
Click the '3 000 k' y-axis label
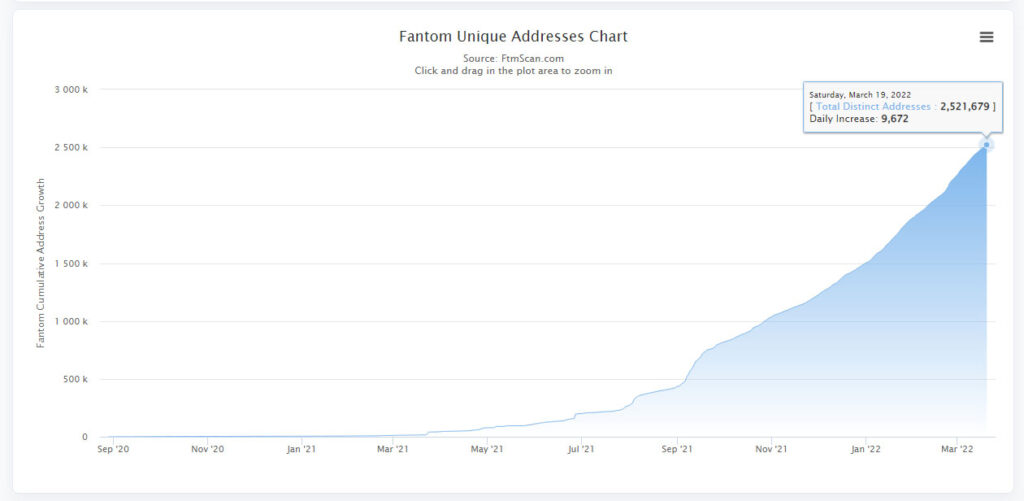pos(72,89)
